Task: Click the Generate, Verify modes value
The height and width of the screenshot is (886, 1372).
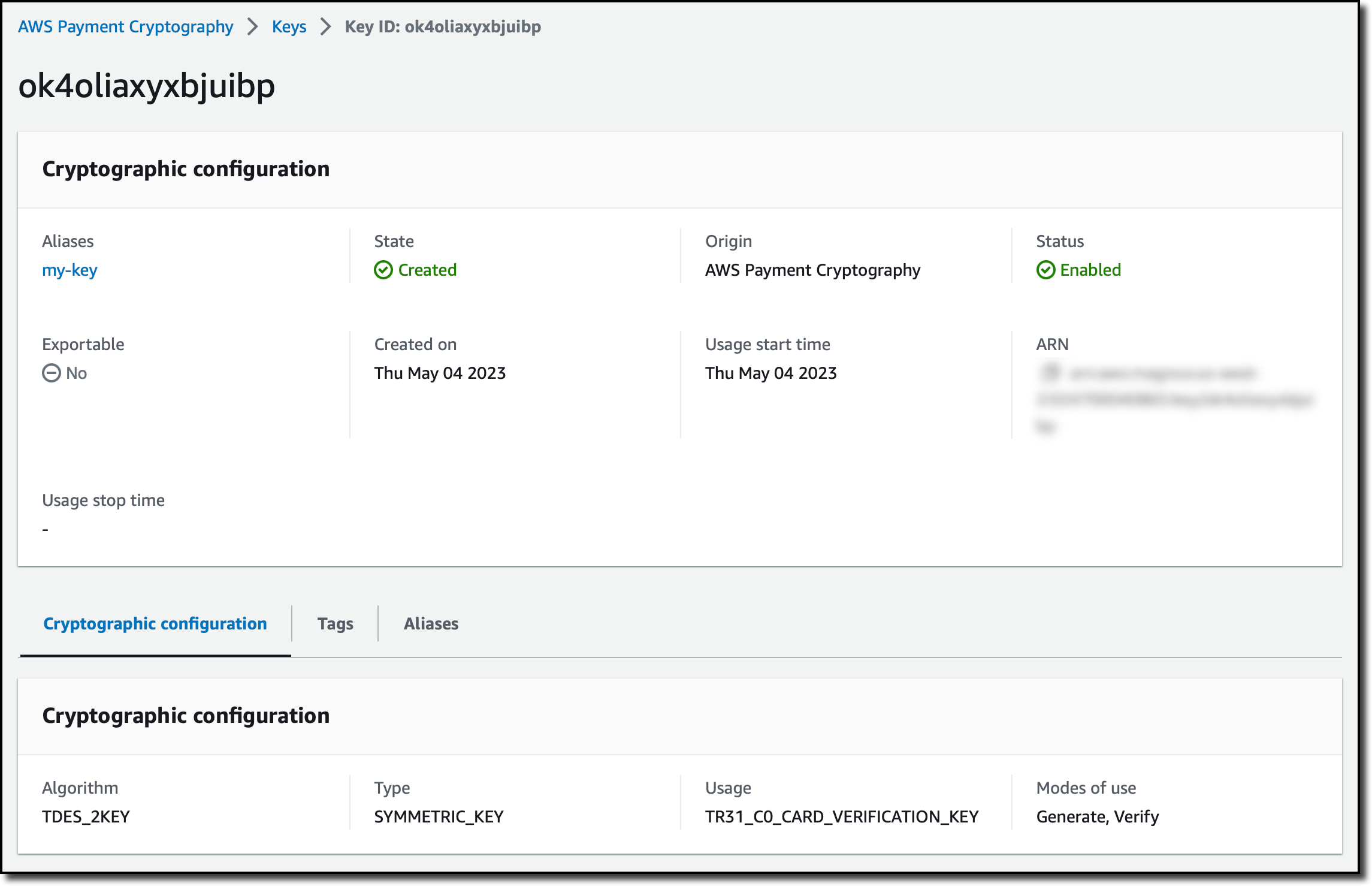Action: click(1097, 817)
